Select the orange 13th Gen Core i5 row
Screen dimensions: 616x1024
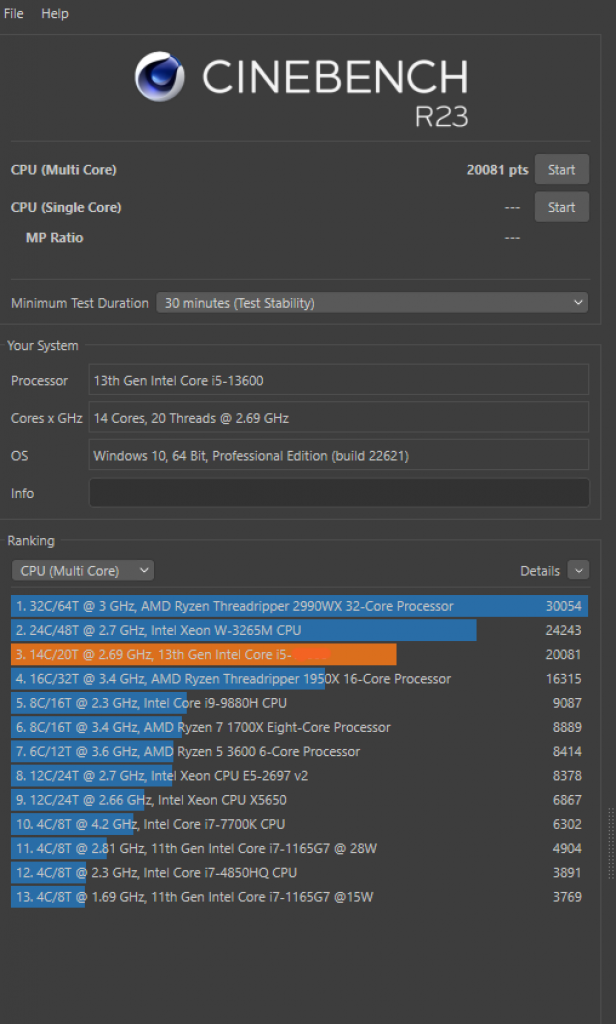tap(299, 654)
